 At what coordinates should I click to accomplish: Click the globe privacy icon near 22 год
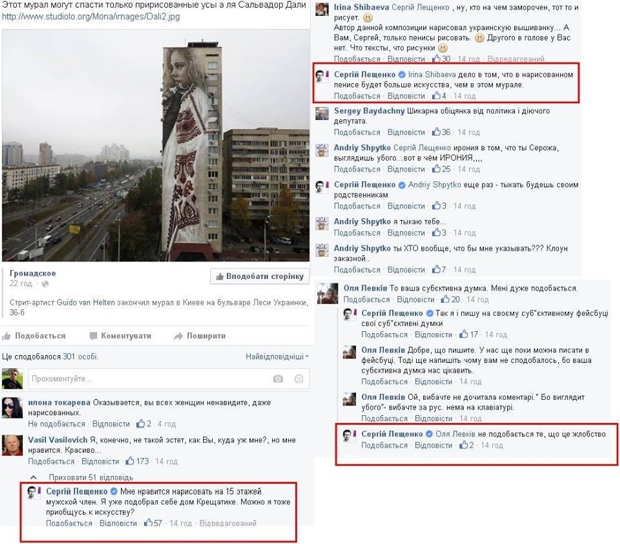coord(45,284)
